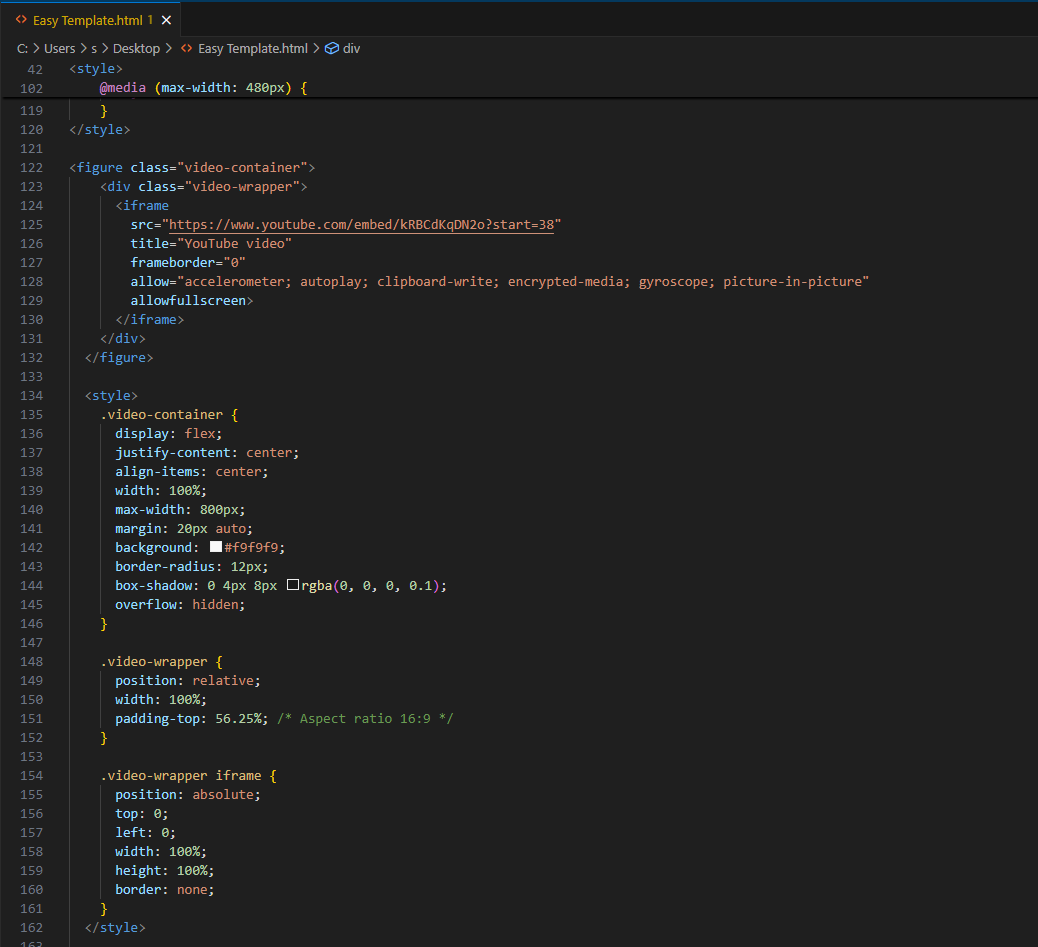This screenshot has width=1038, height=947.
Task: Close the Easy Template.html editor tab
Action: coord(166,20)
